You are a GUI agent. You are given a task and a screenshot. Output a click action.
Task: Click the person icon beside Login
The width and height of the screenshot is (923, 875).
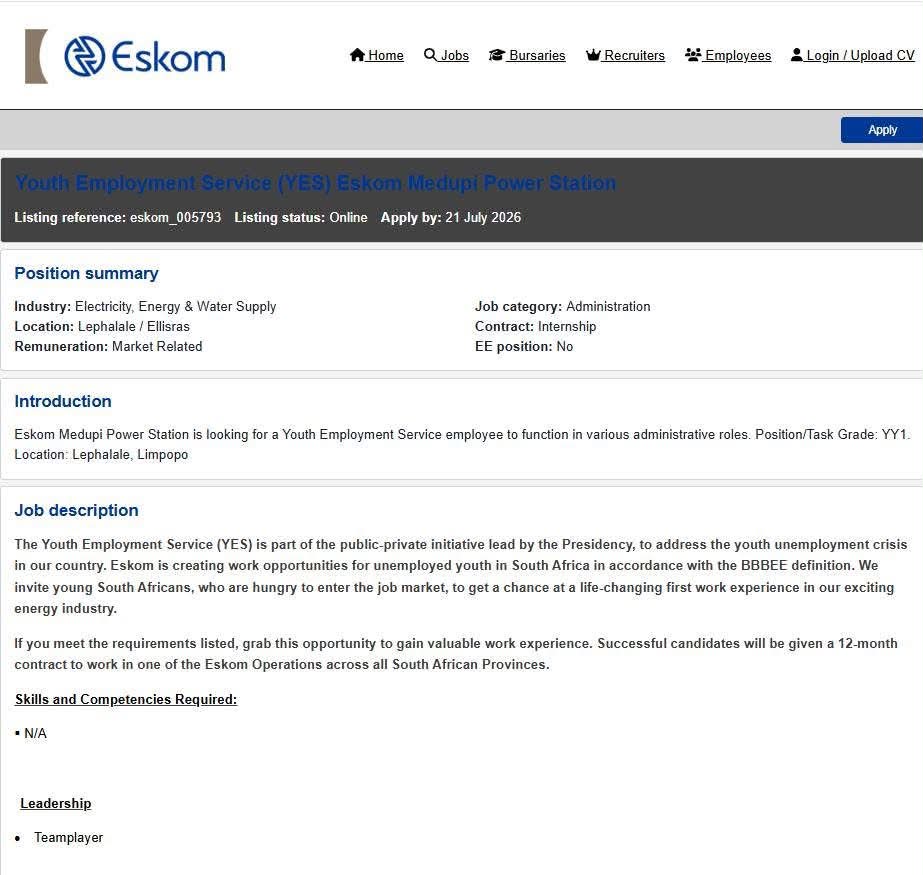(796, 55)
